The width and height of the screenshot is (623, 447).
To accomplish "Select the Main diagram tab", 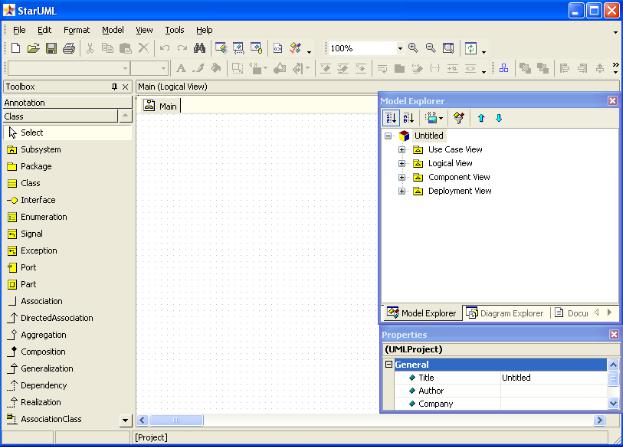I will (x=161, y=106).
